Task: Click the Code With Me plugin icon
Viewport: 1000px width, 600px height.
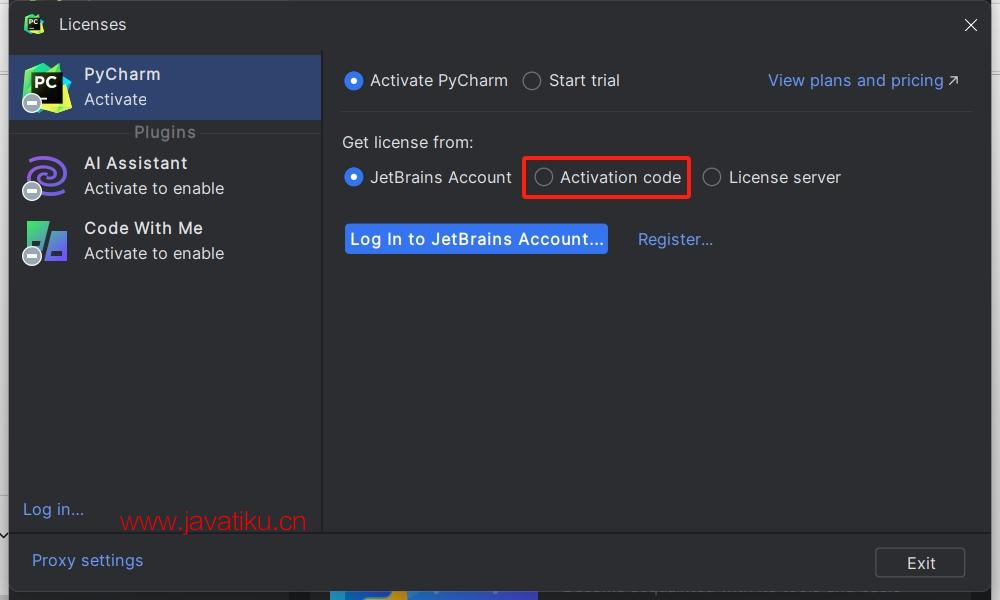Action: coord(46,242)
